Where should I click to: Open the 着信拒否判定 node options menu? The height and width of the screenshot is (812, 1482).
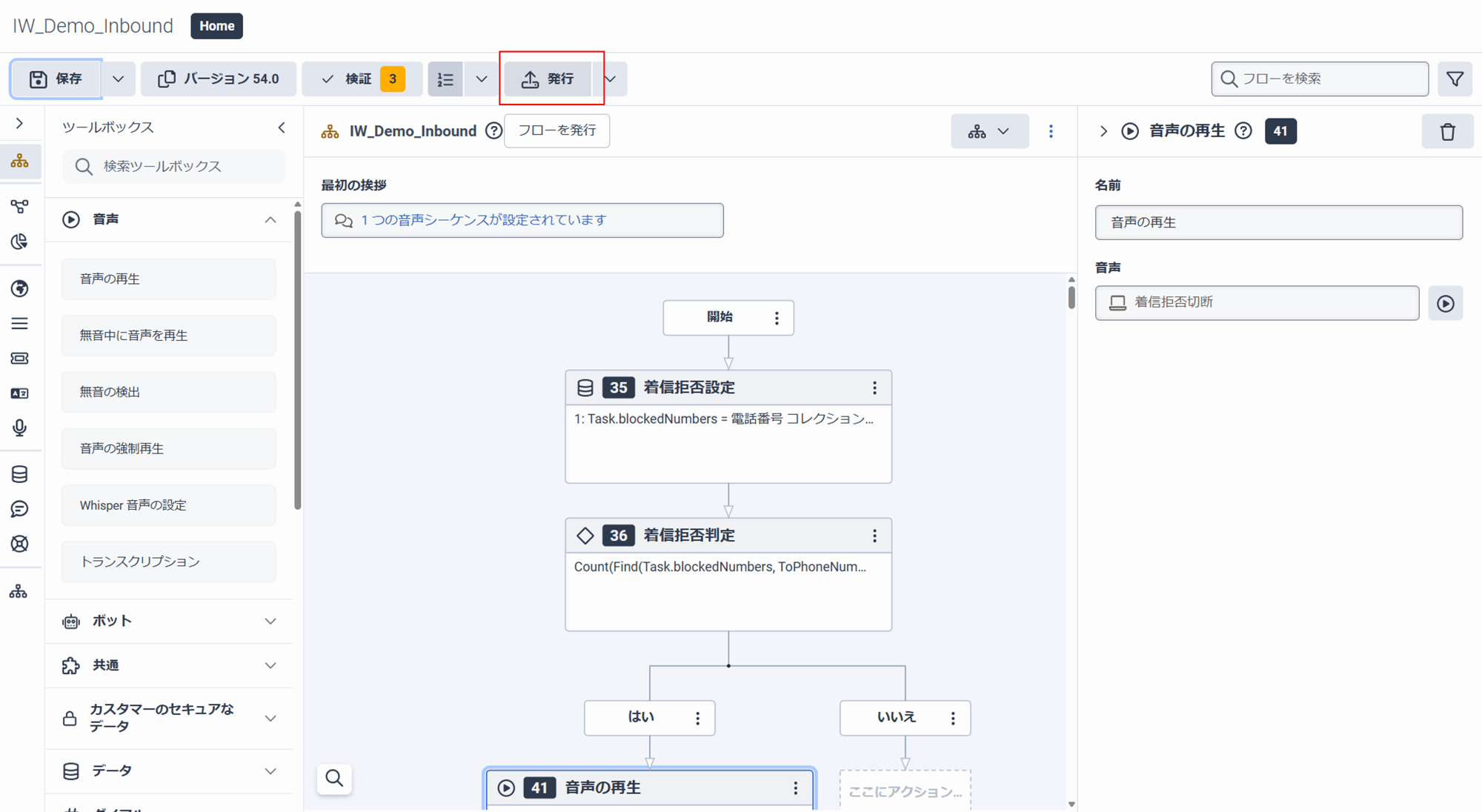(x=874, y=536)
